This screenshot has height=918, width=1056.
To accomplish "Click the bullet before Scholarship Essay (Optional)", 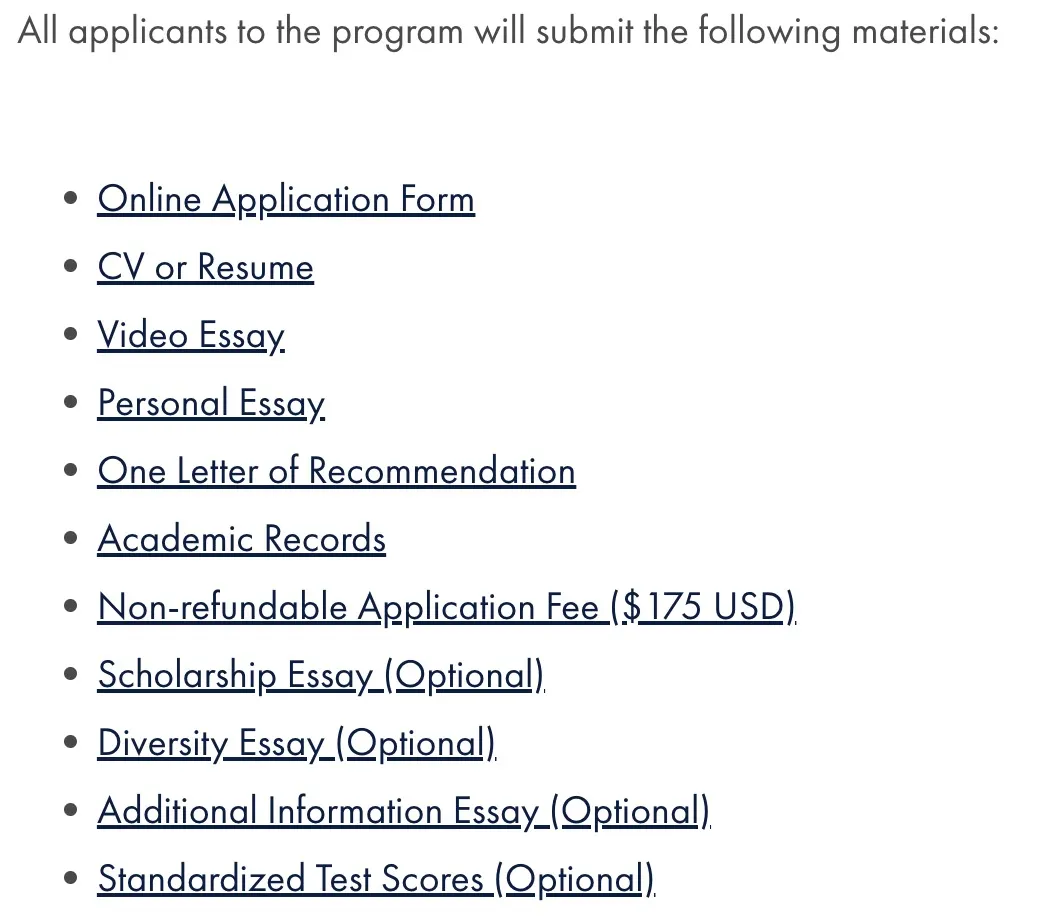I will (70, 675).
